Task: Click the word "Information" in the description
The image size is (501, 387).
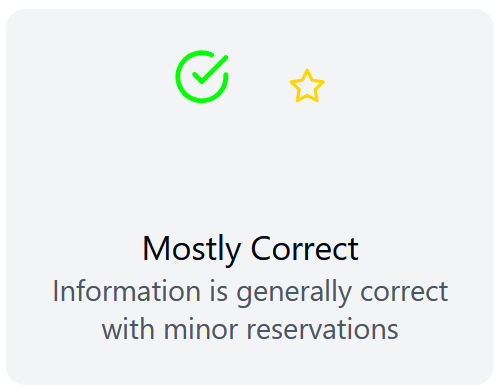Action: [127, 291]
